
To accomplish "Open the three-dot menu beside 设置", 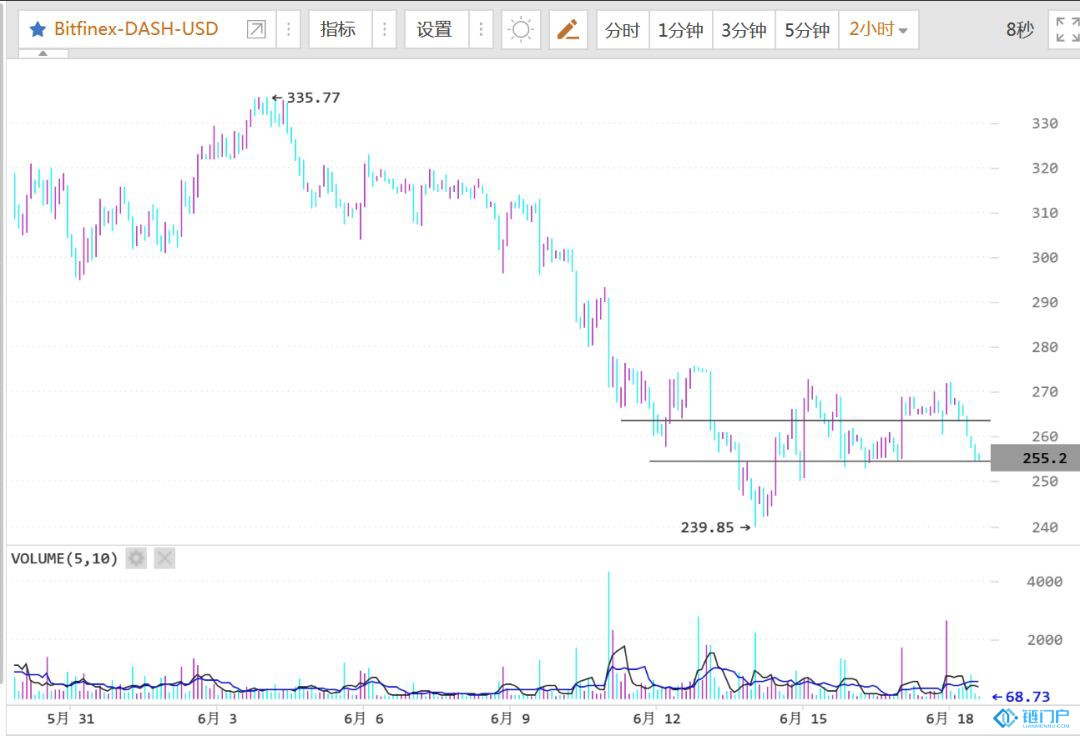I will point(480,29).
